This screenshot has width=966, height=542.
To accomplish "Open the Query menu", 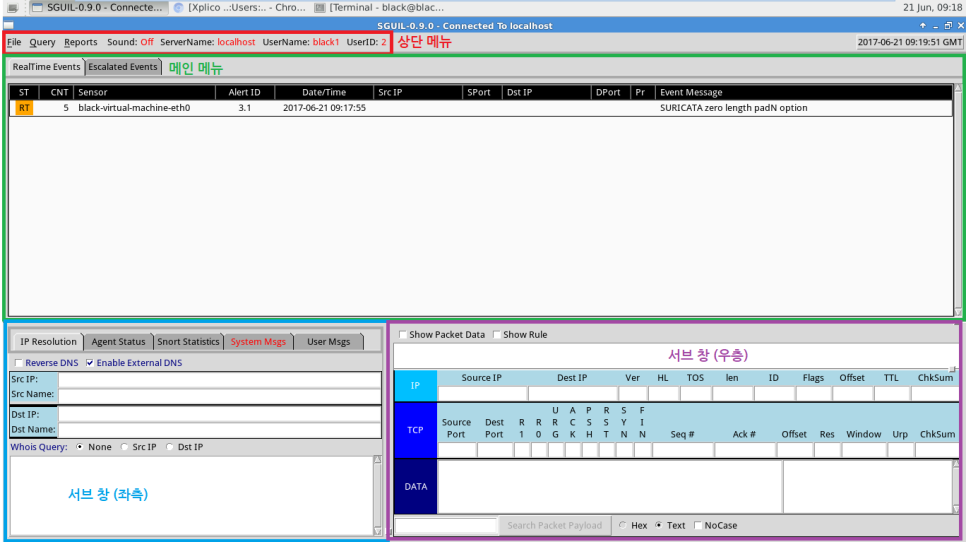I will coord(42,43).
